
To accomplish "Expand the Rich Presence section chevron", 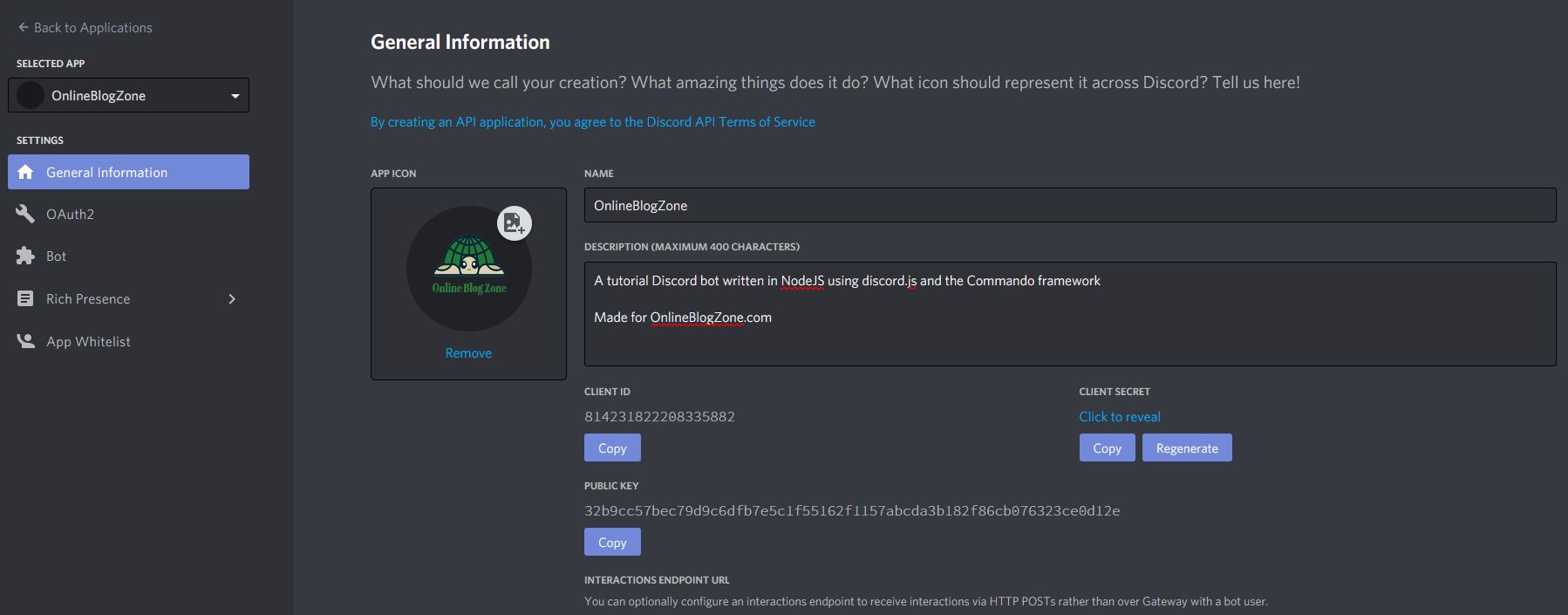I will (x=232, y=298).
